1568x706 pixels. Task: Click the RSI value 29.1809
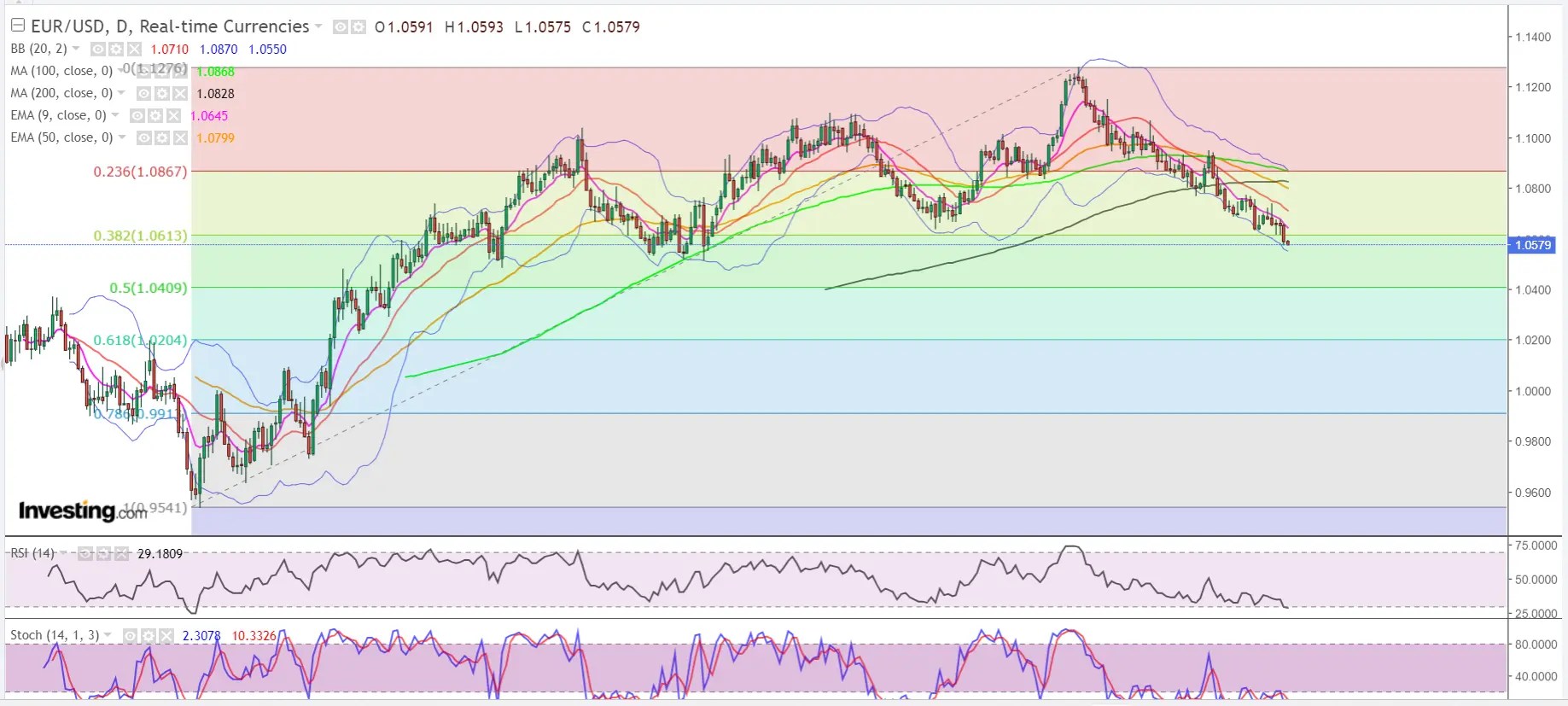(160, 553)
